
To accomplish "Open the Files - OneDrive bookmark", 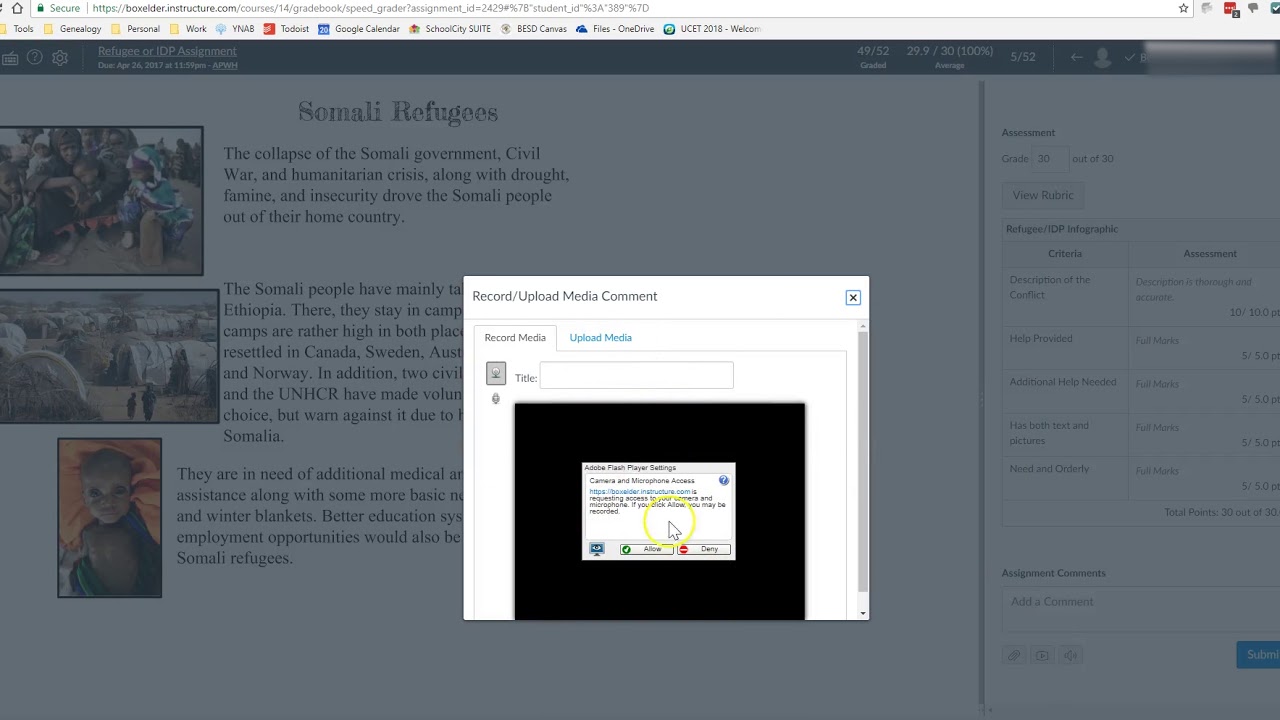I will [x=615, y=29].
